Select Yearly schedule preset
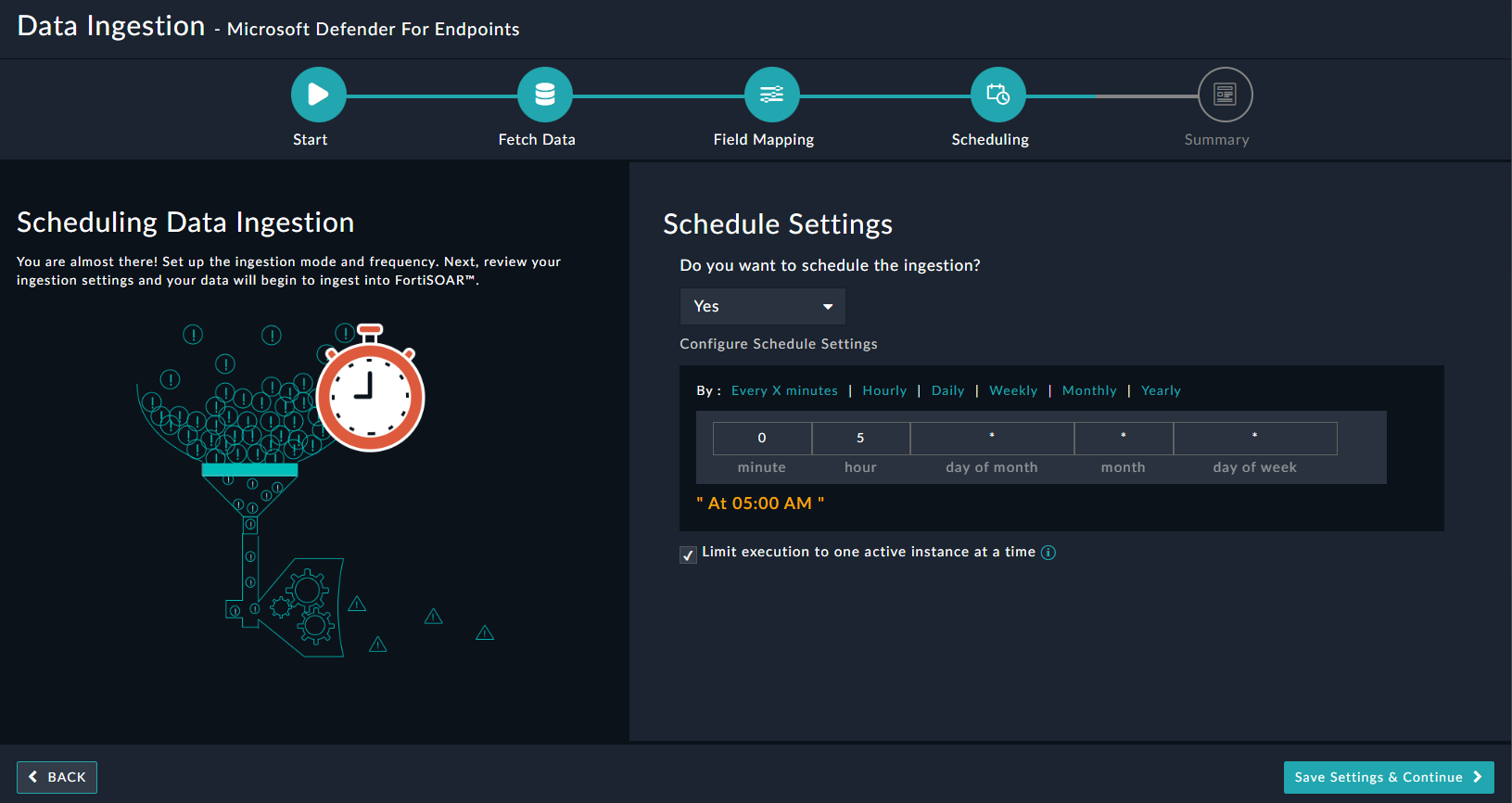 point(1161,390)
